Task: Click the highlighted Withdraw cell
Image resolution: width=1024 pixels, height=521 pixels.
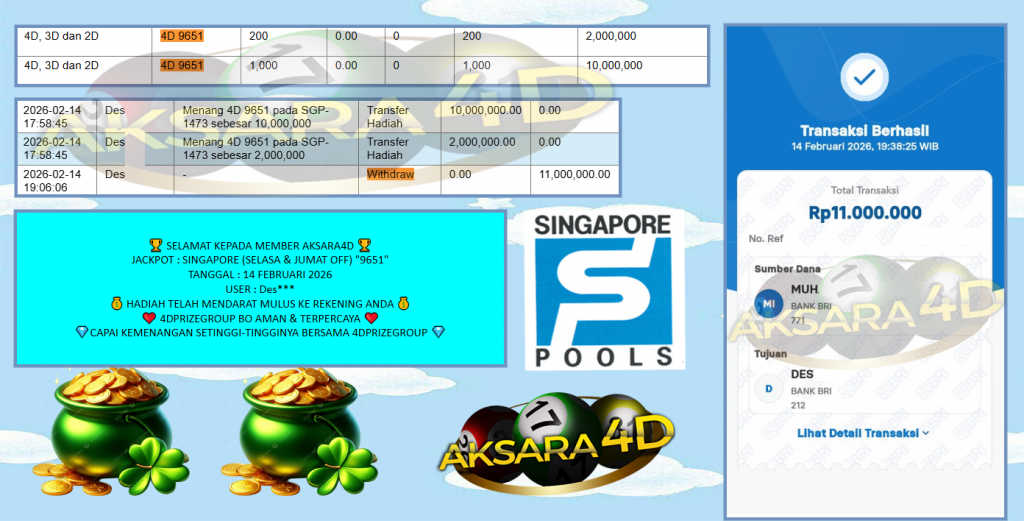Action: pos(391,174)
